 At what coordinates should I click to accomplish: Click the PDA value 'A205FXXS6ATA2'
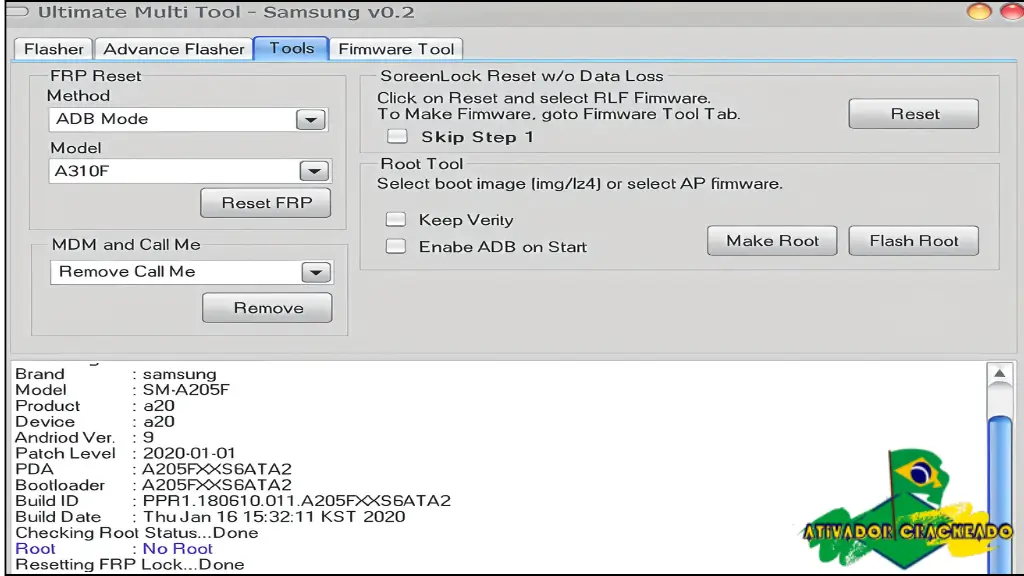pyautogui.click(x=217, y=469)
